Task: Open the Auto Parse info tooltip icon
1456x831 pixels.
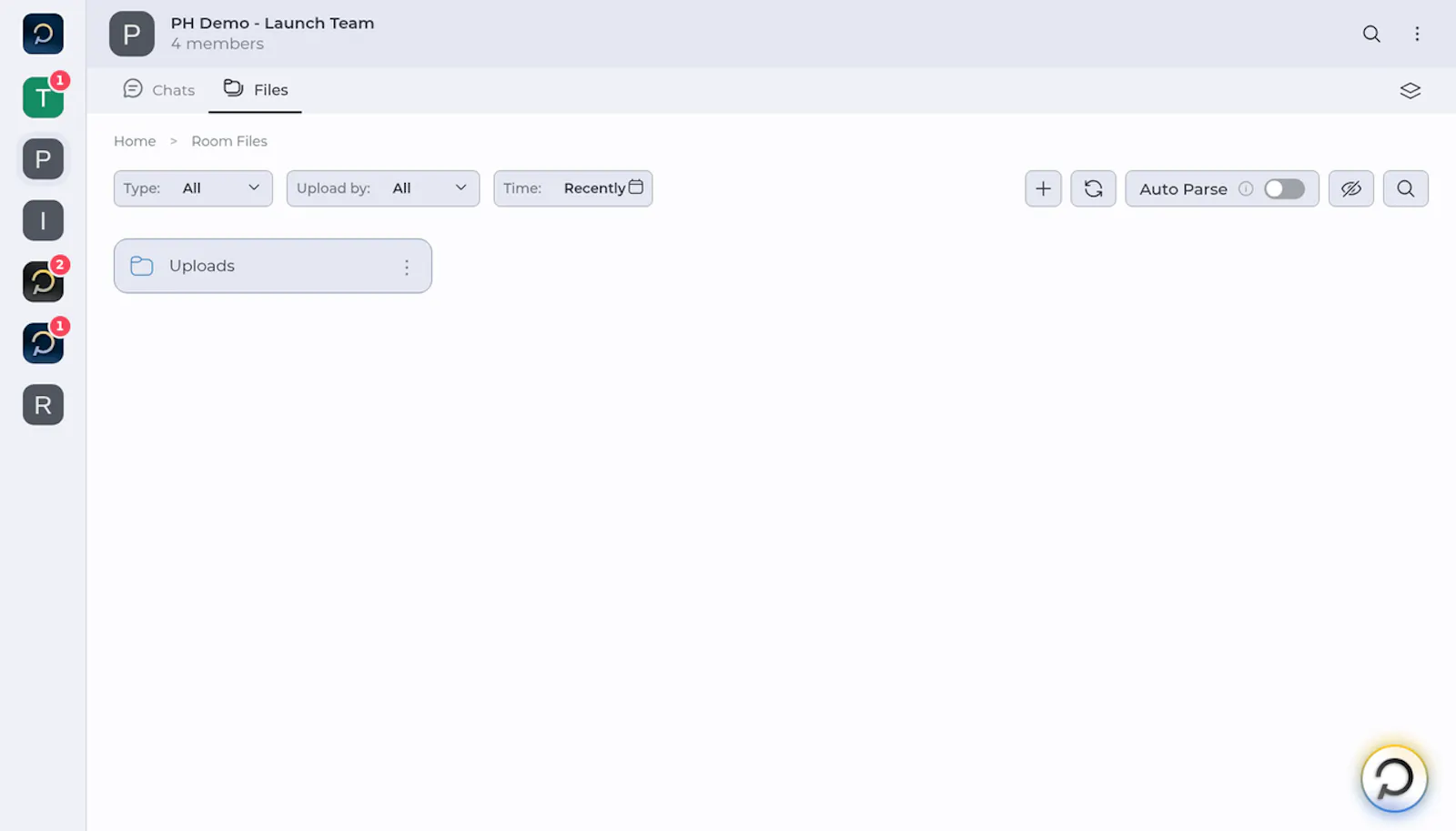Action: 1246,188
